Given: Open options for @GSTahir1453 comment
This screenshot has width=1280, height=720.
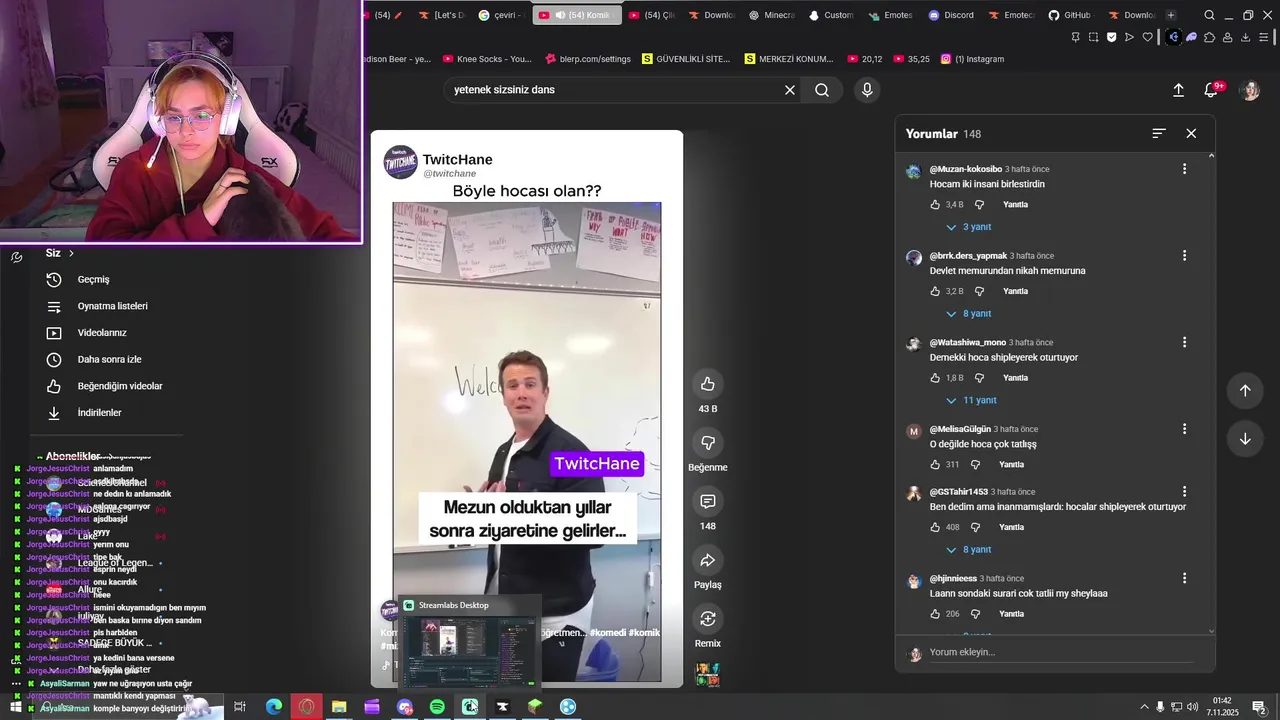Looking at the screenshot, I should point(1184,492).
